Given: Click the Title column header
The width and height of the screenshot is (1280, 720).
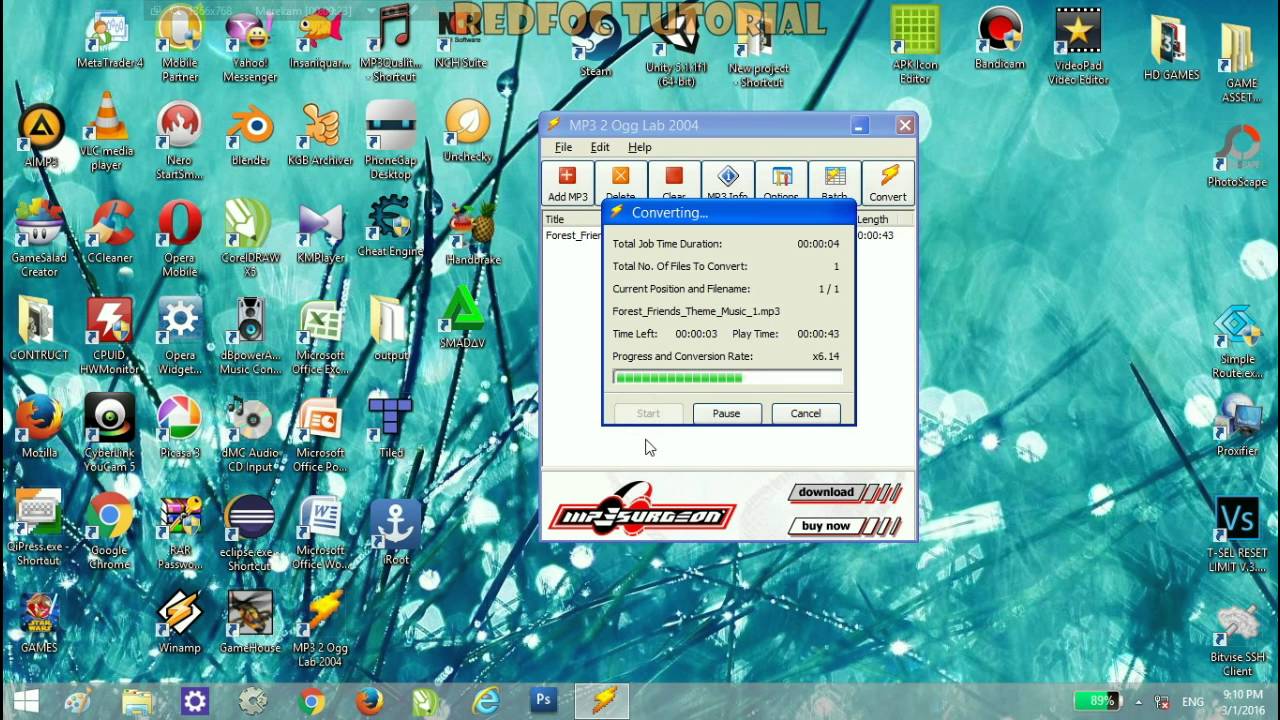Looking at the screenshot, I should (x=572, y=219).
